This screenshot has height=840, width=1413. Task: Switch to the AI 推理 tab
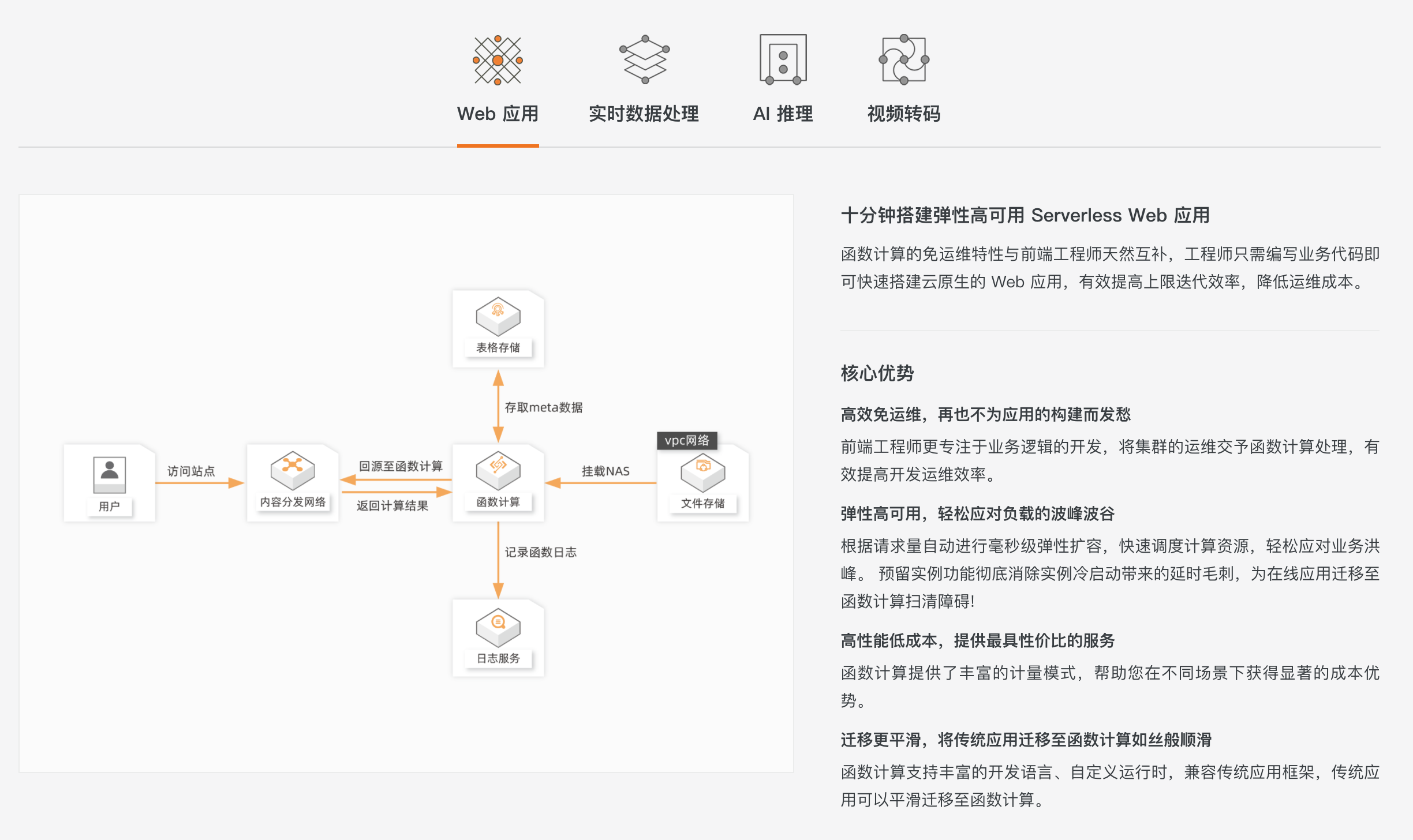[783, 114]
